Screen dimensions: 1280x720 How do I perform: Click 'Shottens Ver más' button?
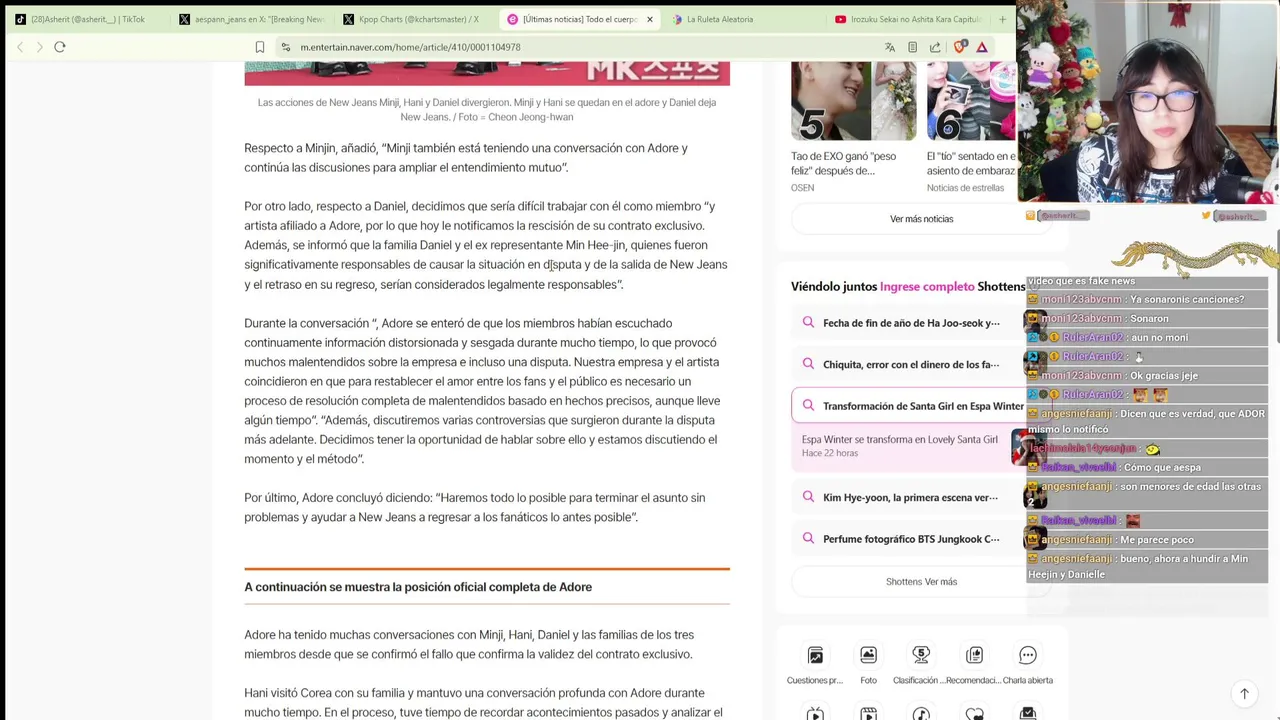(x=921, y=581)
